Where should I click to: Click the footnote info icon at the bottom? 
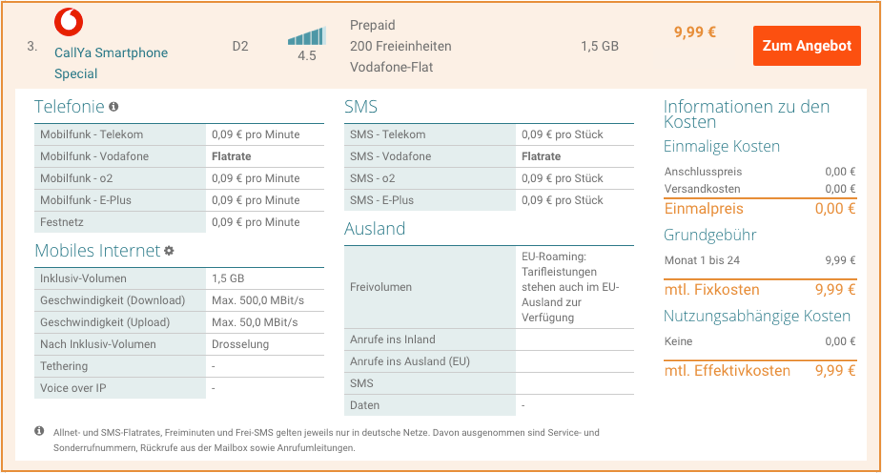pos(40,431)
